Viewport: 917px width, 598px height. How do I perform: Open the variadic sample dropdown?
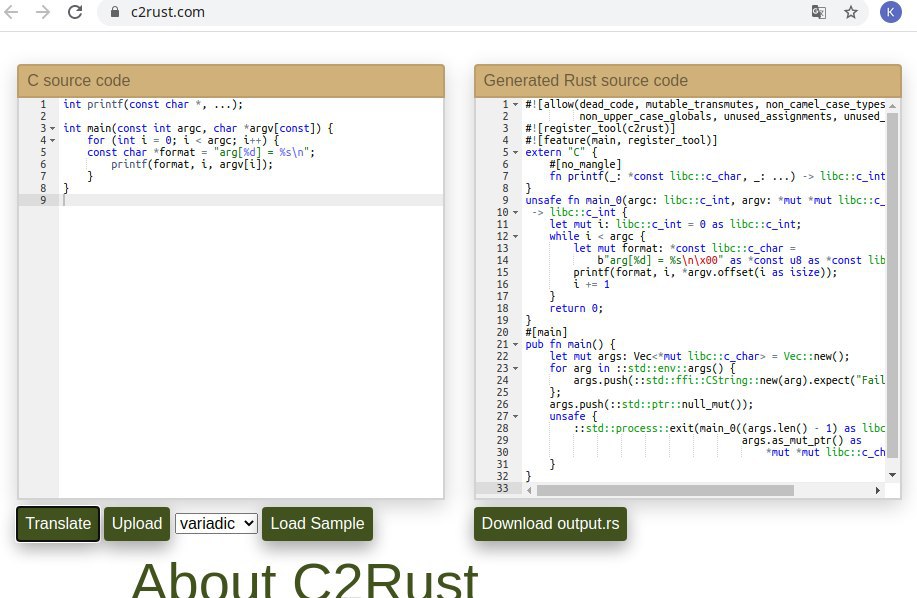coord(216,523)
